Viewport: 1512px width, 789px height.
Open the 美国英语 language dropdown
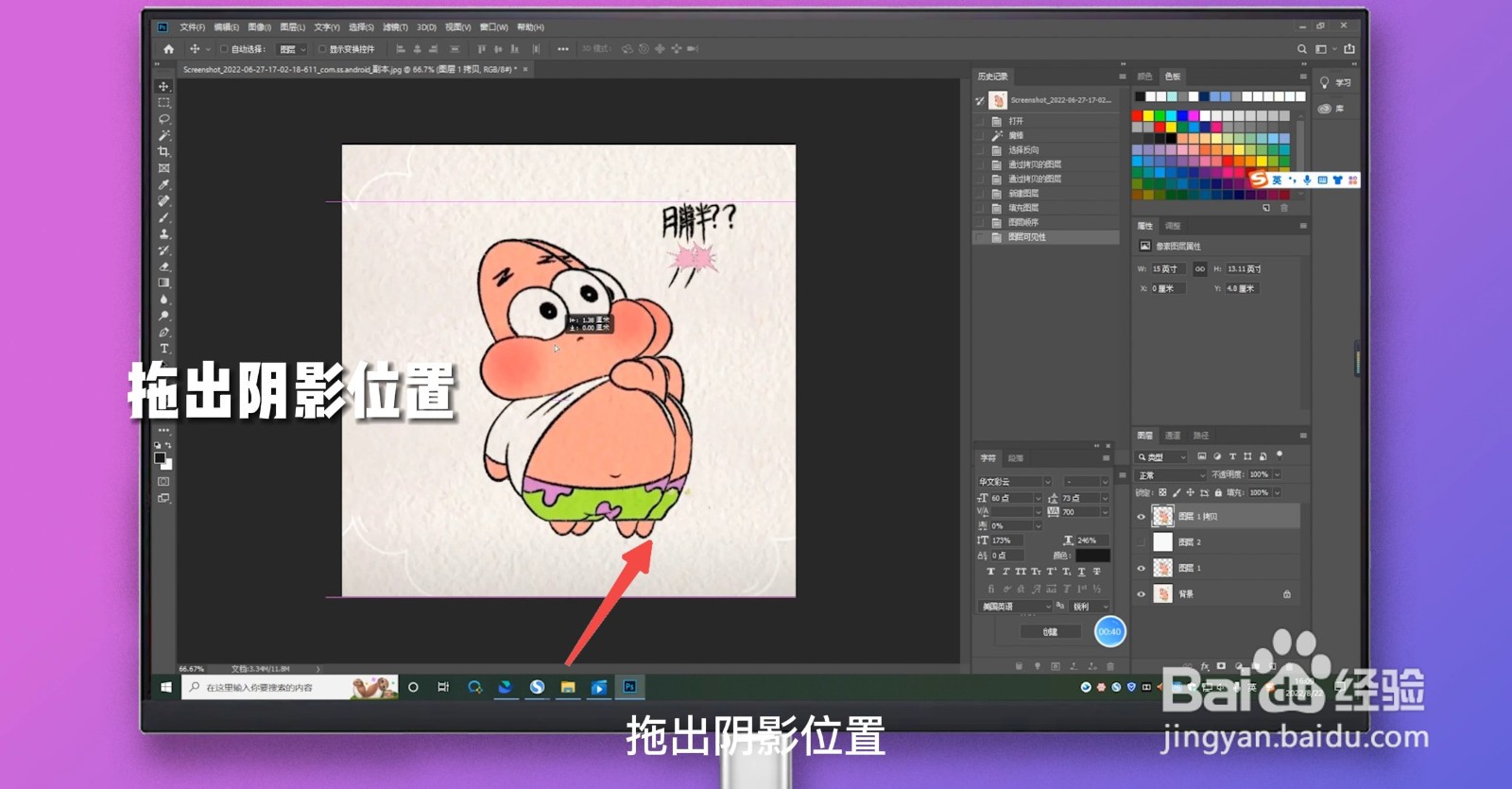click(x=1014, y=607)
